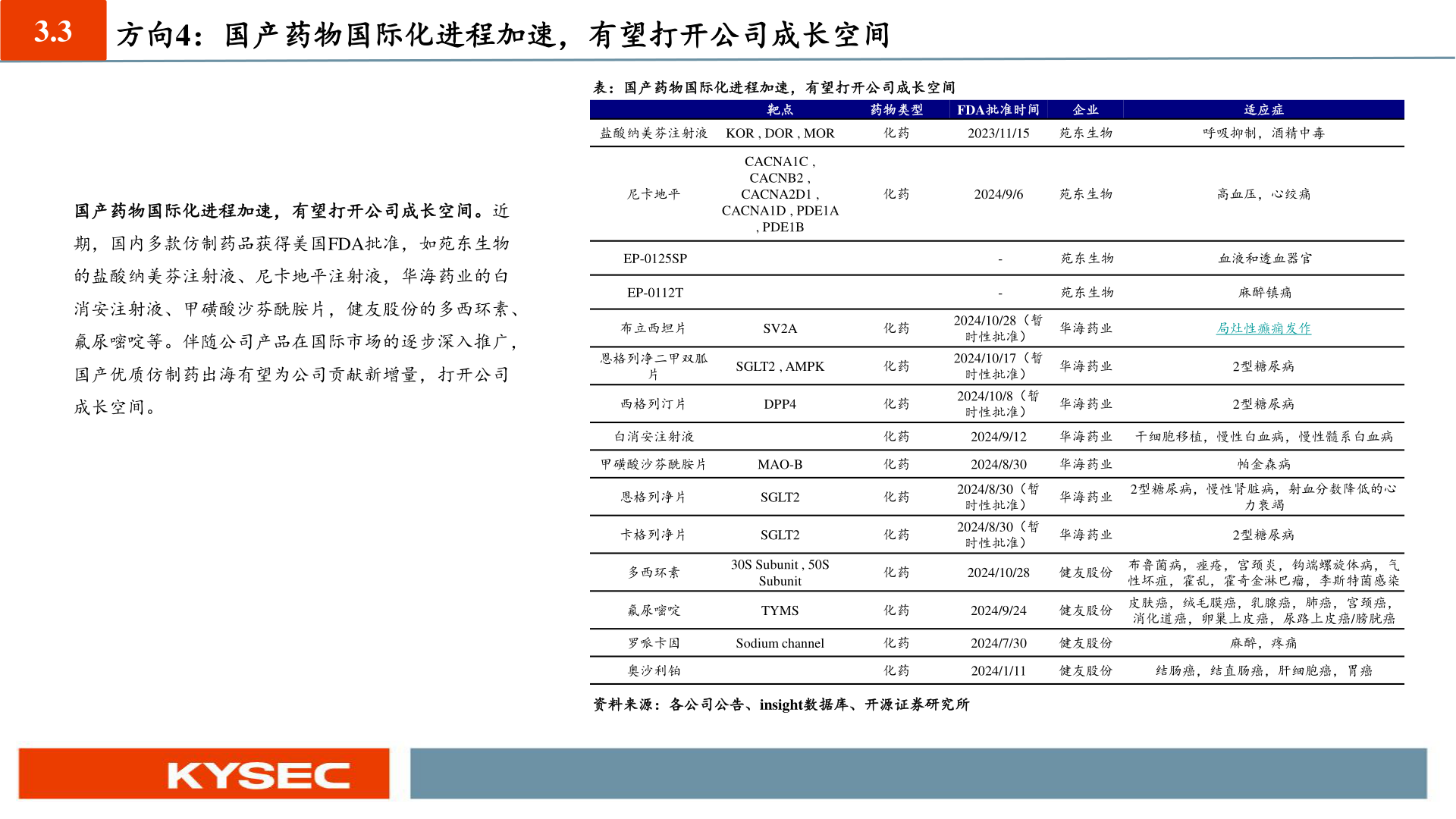Click the SV2A target cell
The height and width of the screenshot is (819, 1456).
pyautogui.click(x=780, y=328)
